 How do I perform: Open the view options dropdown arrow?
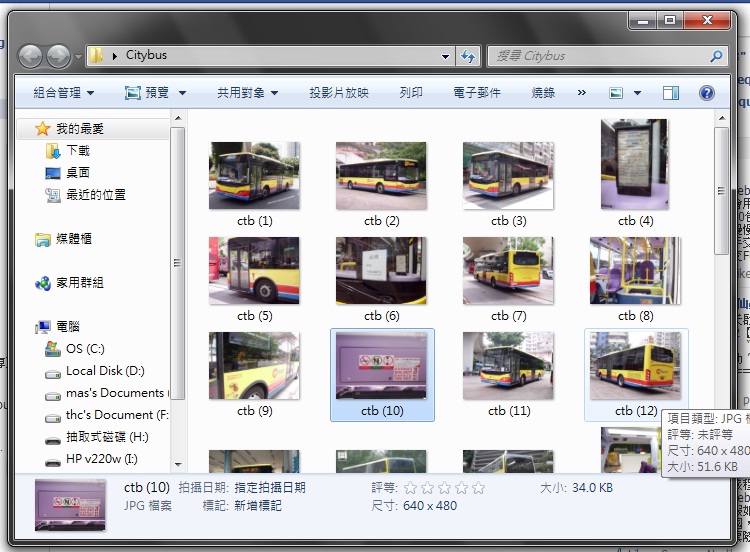click(x=637, y=93)
